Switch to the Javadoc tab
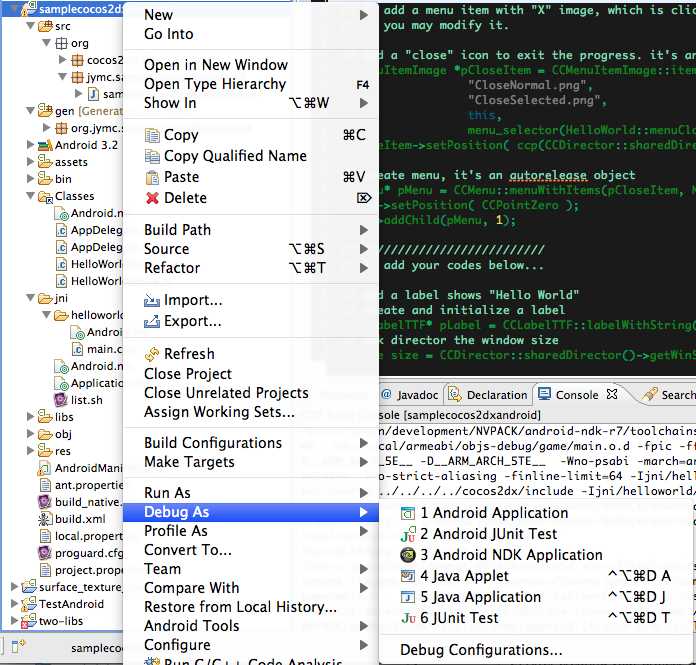The height and width of the screenshot is (665, 696). click(x=410, y=395)
